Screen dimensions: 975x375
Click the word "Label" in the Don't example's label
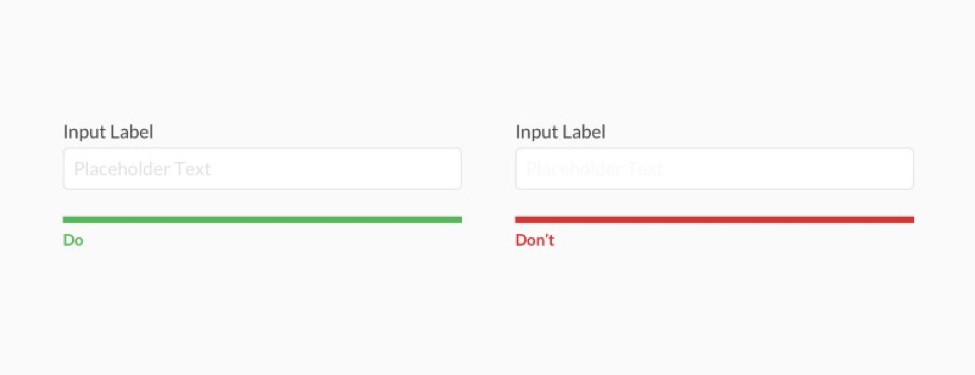pyautogui.click(x=584, y=132)
